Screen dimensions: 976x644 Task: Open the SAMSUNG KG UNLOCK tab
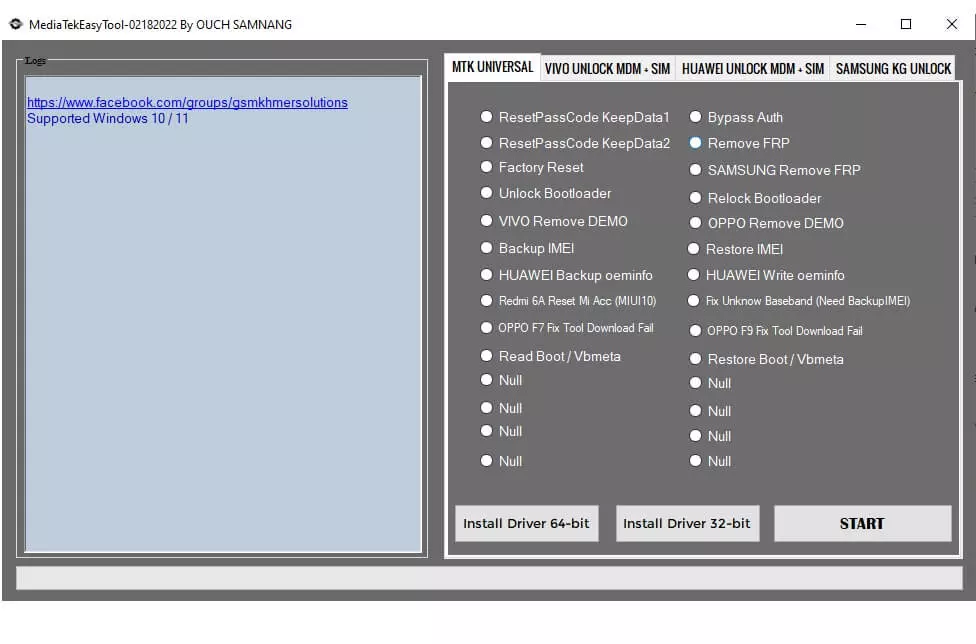point(893,69)
